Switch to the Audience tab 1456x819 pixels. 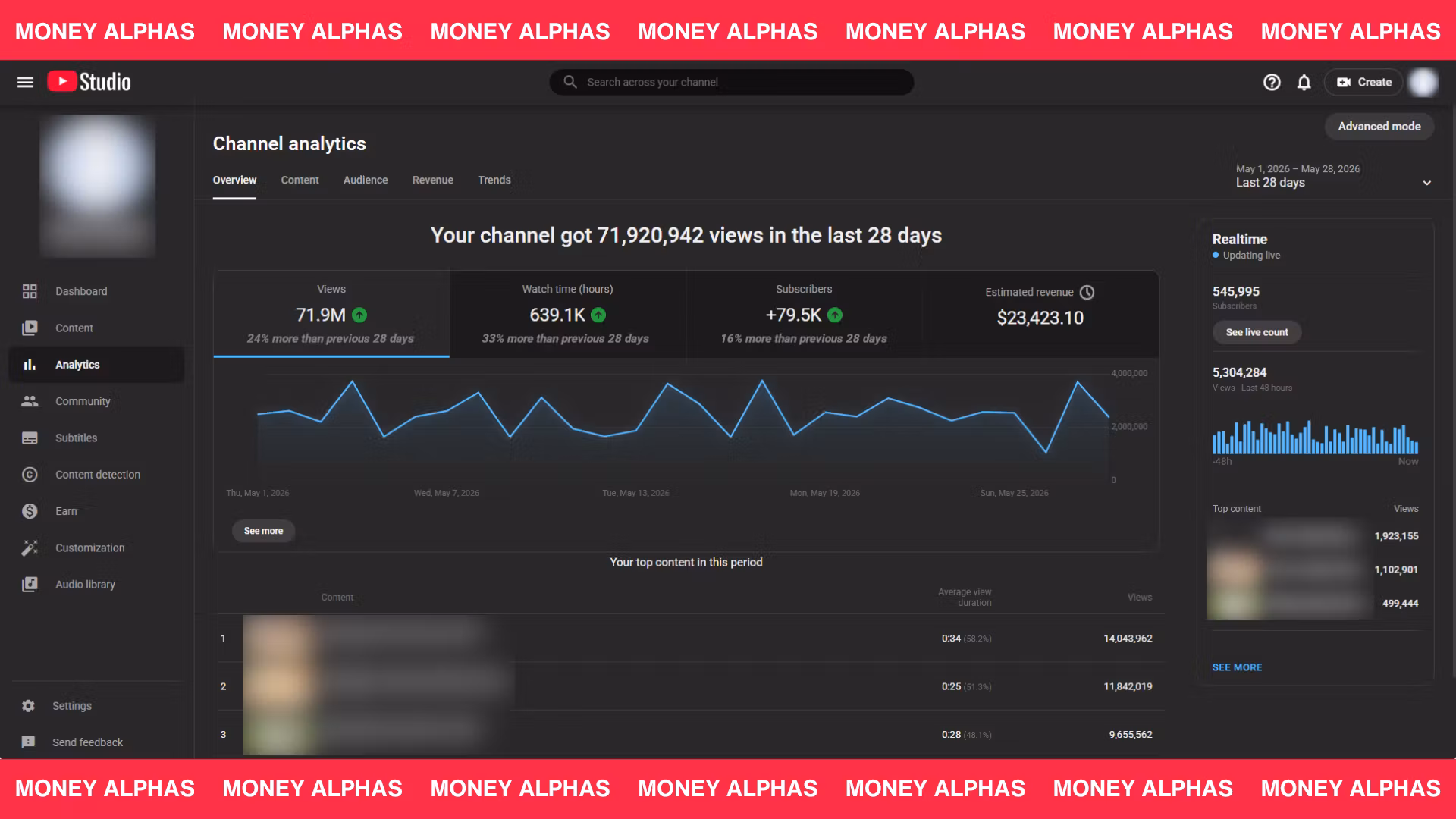click(366, 180)
